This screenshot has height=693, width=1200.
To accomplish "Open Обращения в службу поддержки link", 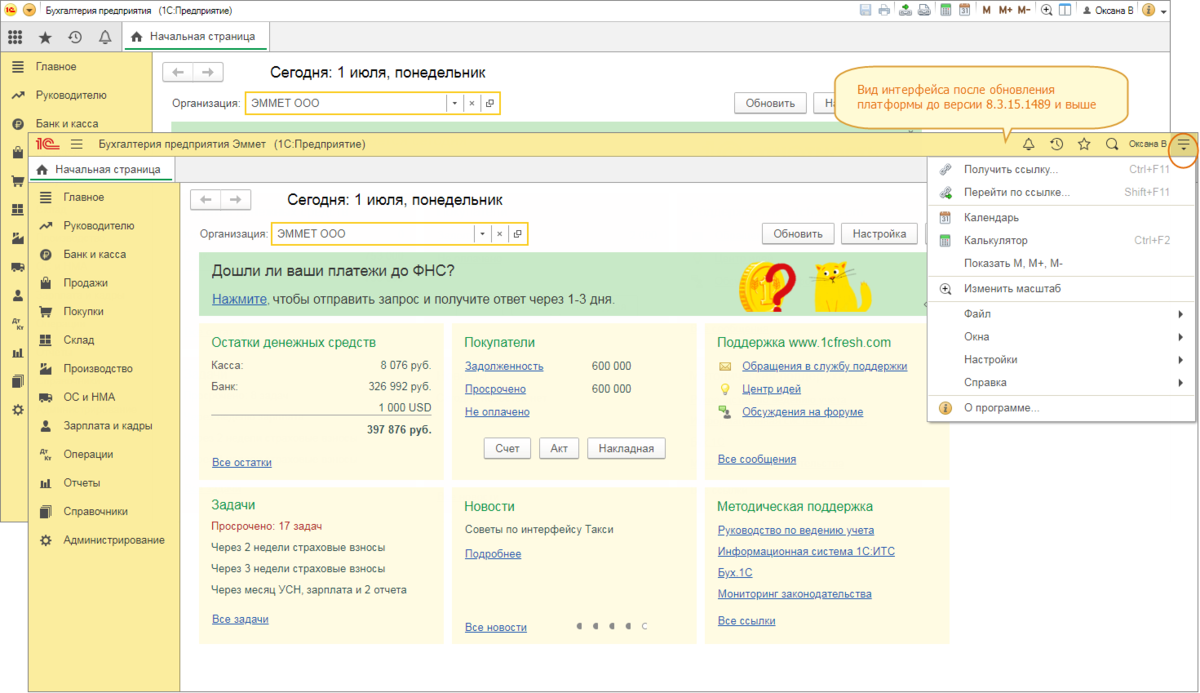I will pyautogui.click(x=824, y=366).
